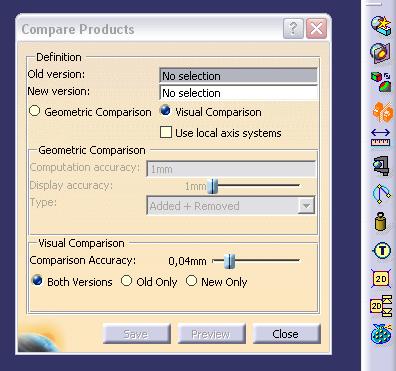396x371 pixels.
Task: Enable Use local axis systems checkbox
Action: (166, 132)
